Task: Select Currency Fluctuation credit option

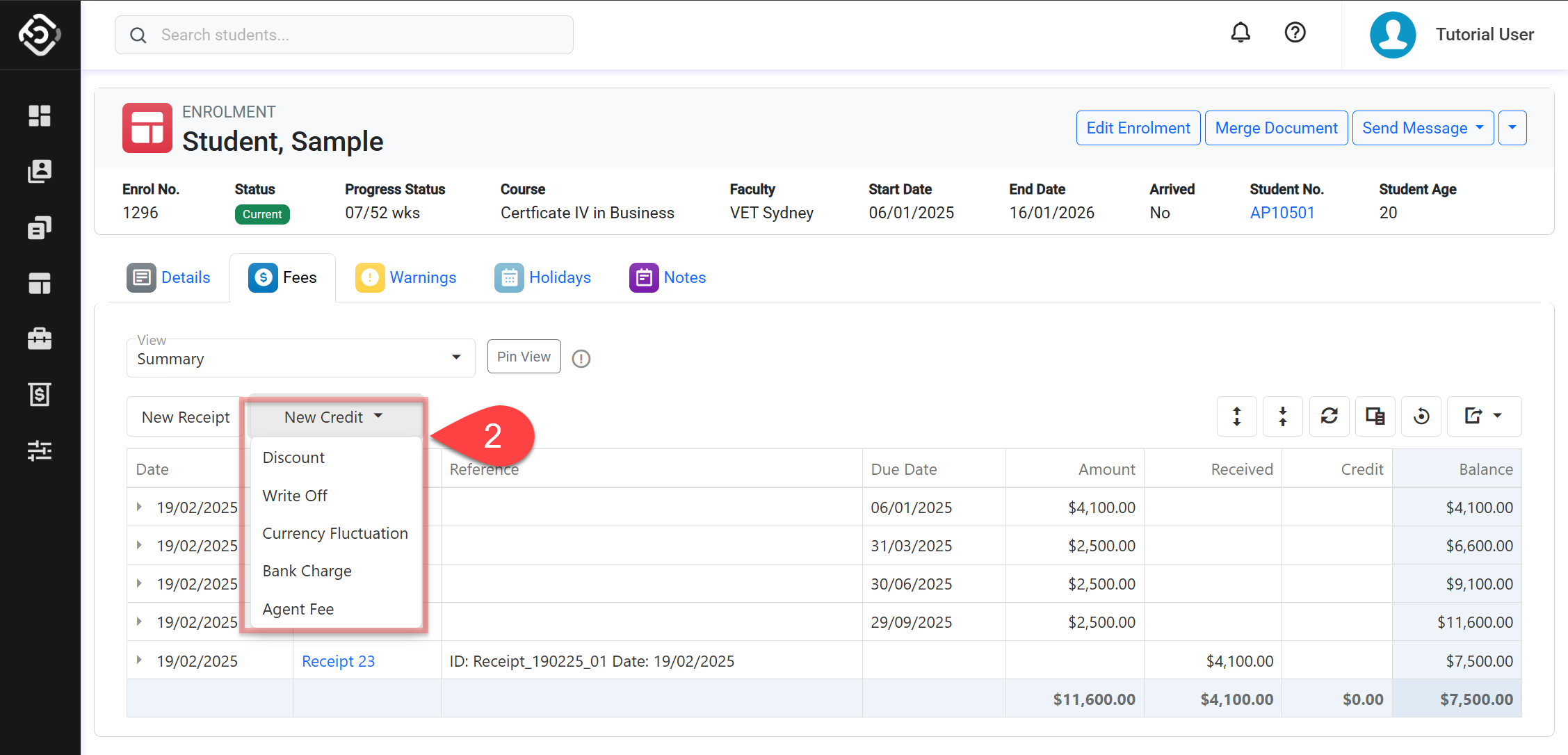Action: click(x=336, y=533)
